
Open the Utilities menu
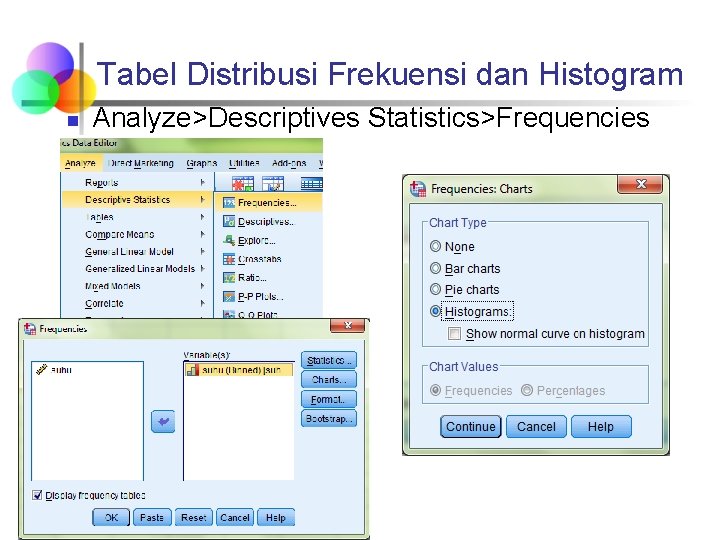(x=244, y=163)
